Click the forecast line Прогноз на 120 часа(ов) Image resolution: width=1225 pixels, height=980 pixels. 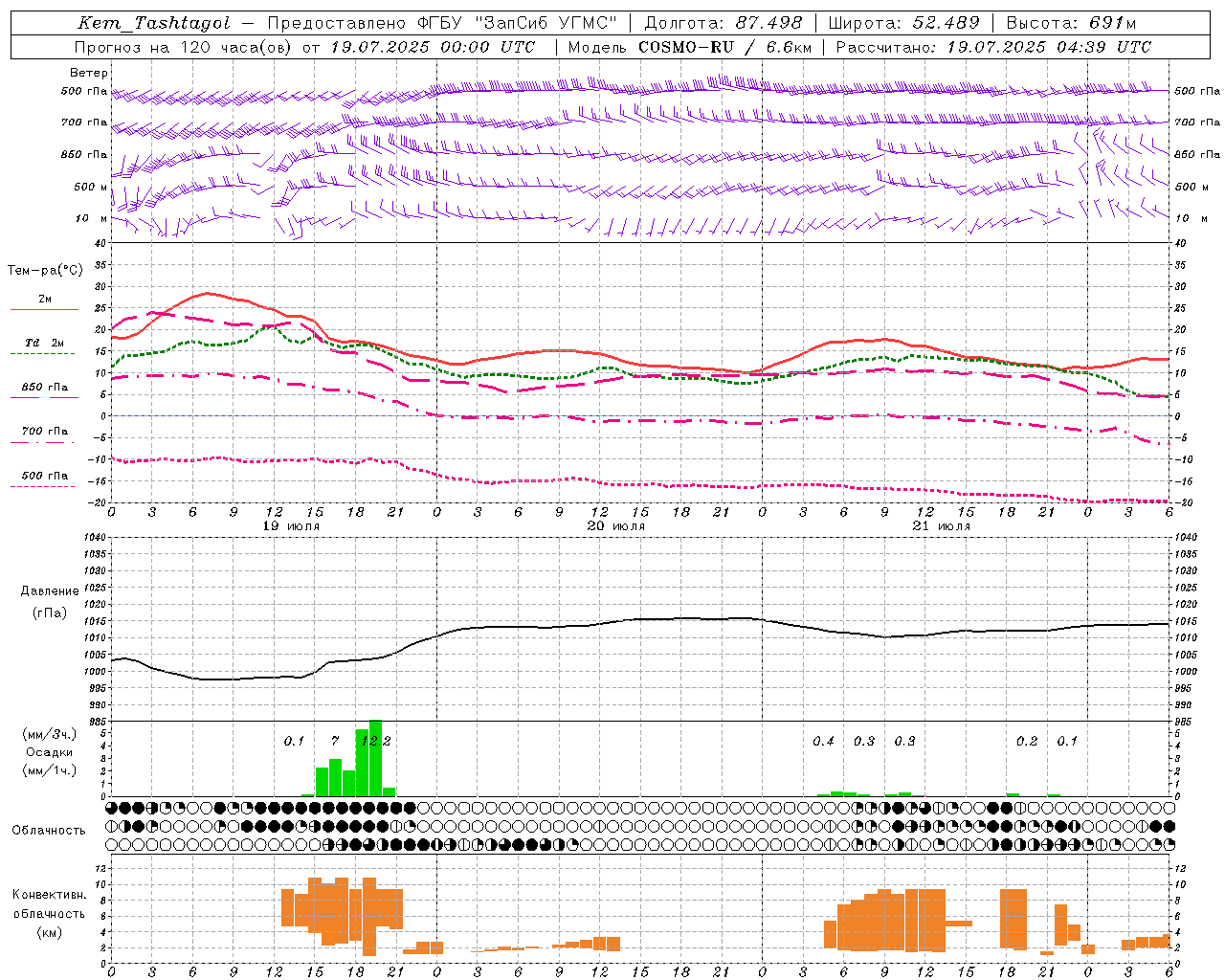click(x=184, y=47)
